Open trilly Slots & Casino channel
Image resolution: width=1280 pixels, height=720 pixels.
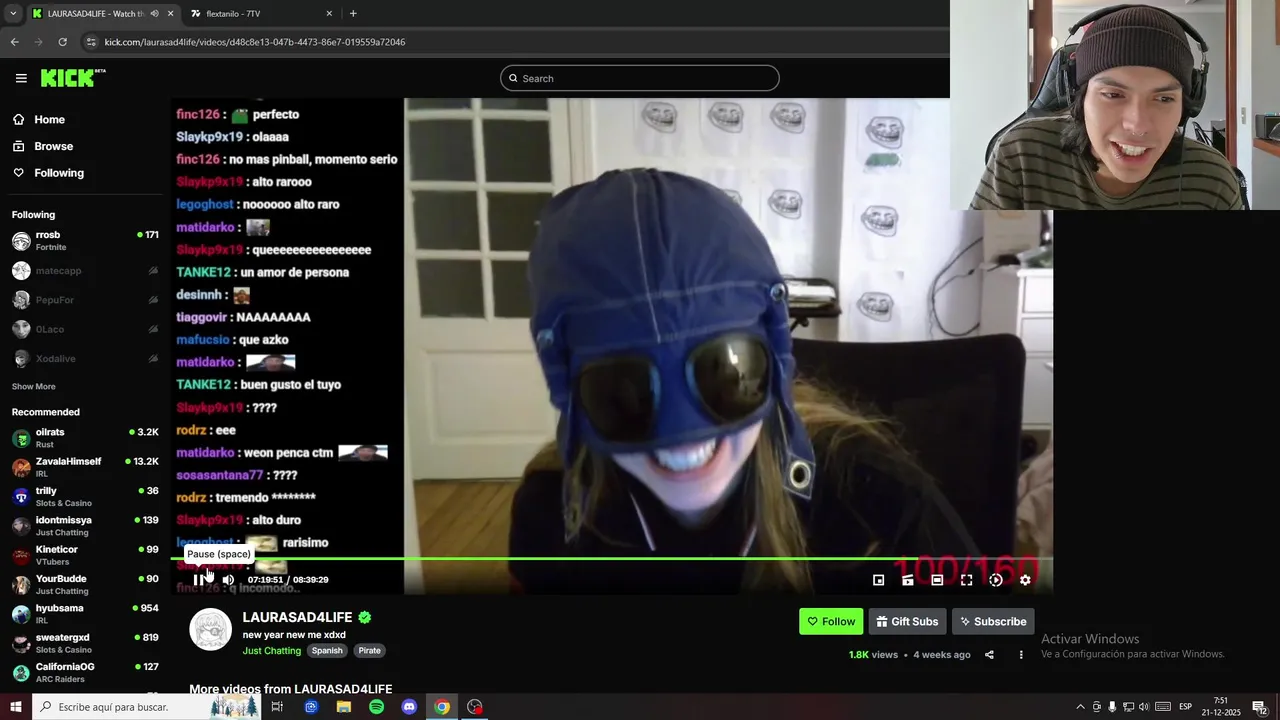(85, 497)
